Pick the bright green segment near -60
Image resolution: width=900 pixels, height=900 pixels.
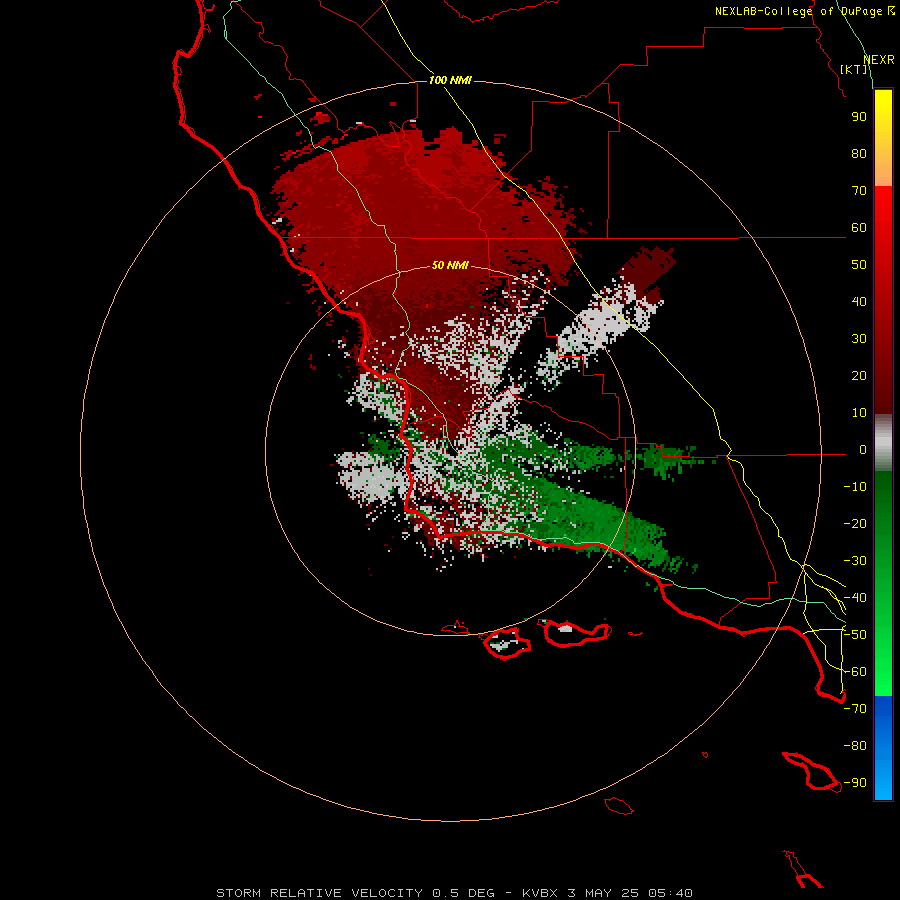(883, 674)
